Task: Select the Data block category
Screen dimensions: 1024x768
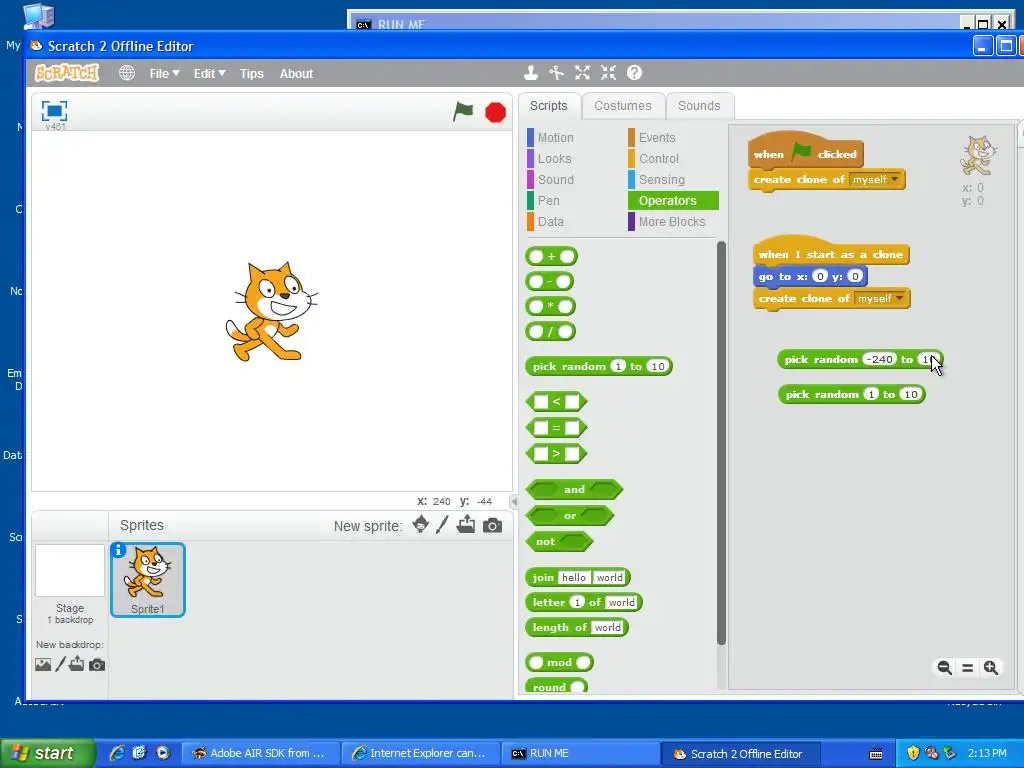Action: coord(551,221)
